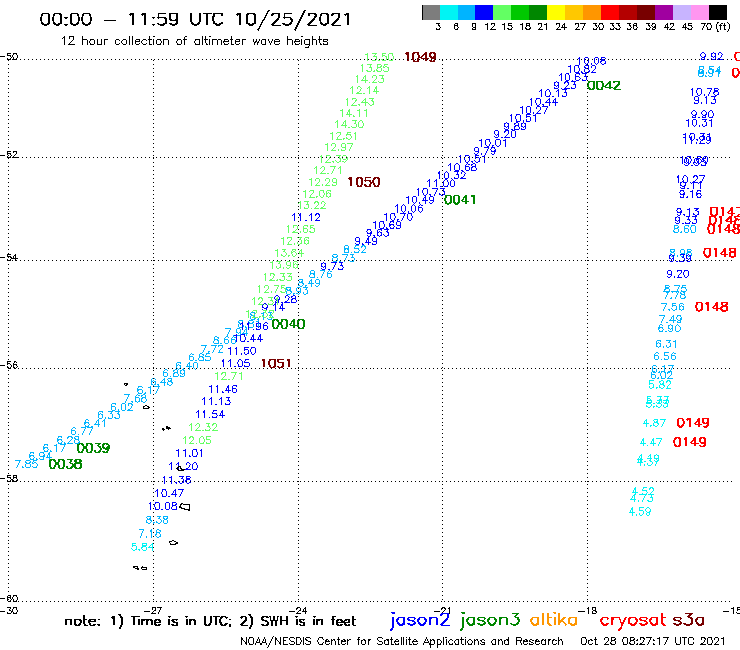Click the wave height value 13.50
This screenshot has height=650, width=740.
coord(379,57)
